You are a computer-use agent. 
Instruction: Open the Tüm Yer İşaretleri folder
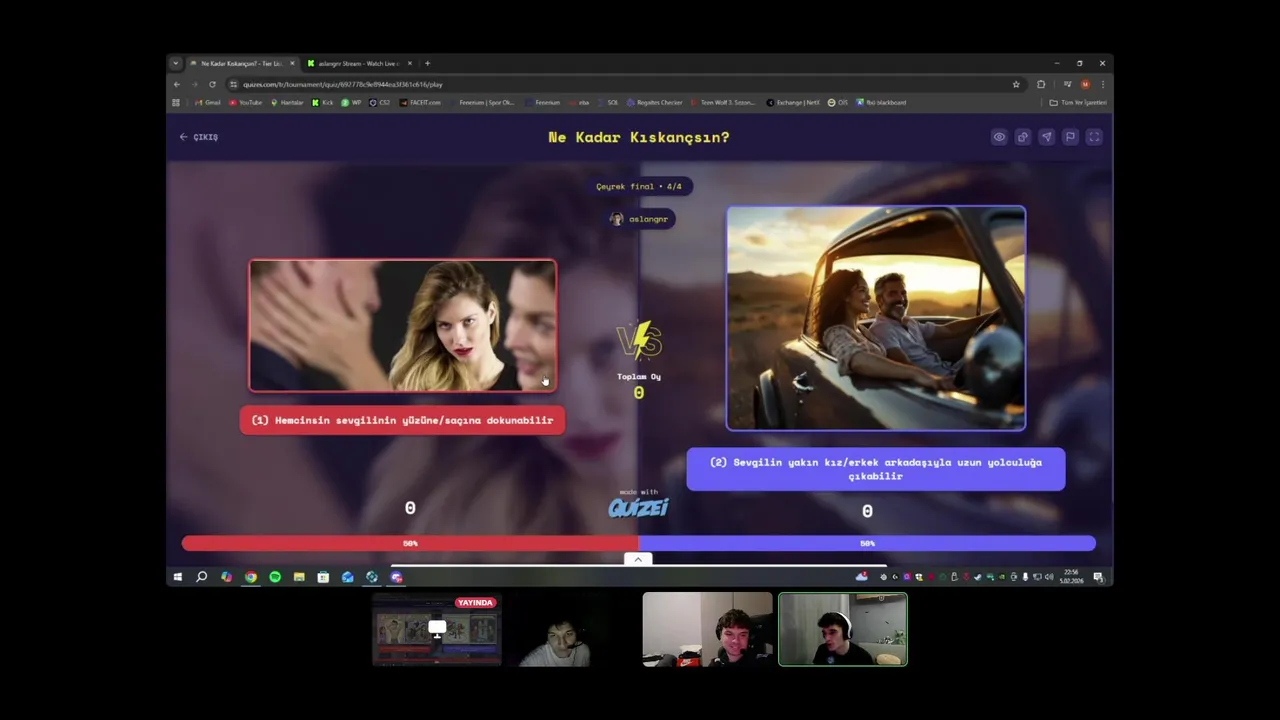pos(1077,102)
